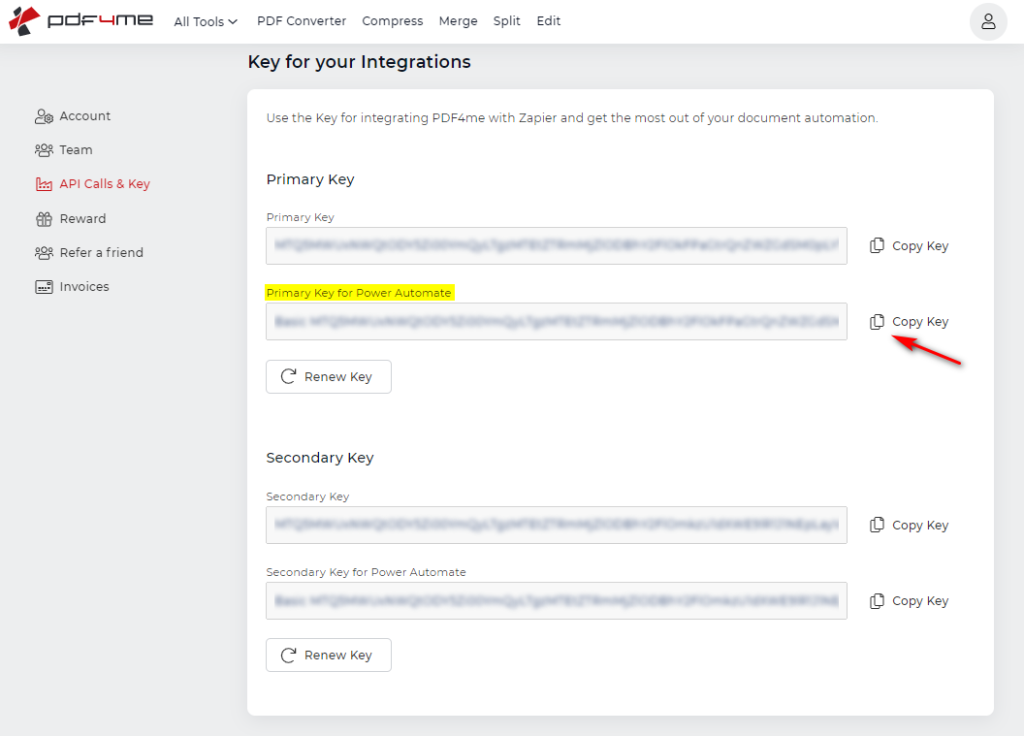Click the Reward gift icon
1024x736 pixels.
(x=44, y=219)
